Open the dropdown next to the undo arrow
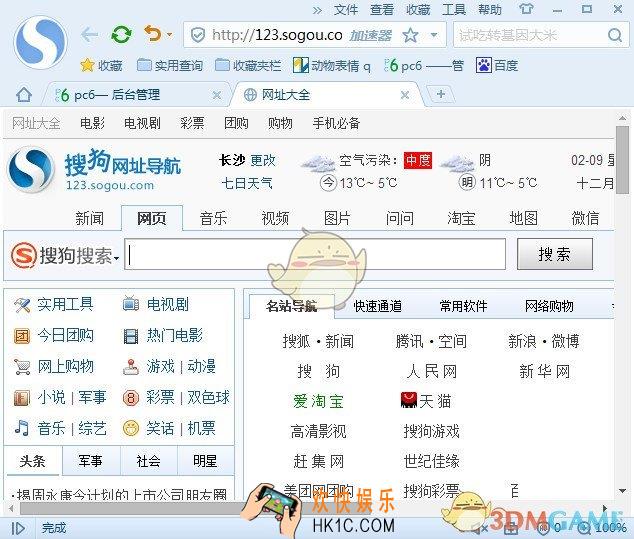This screenshot has height=539, width=634. pos(169,35)
